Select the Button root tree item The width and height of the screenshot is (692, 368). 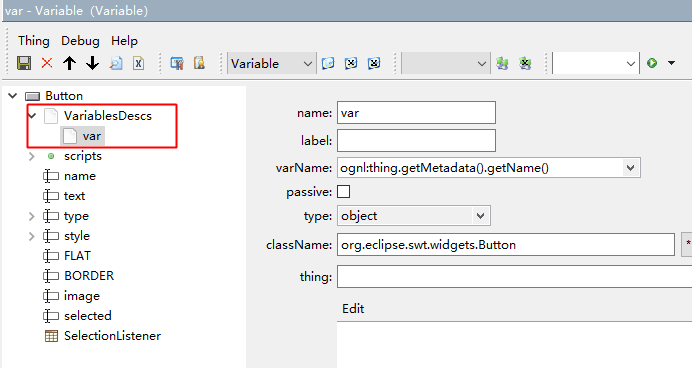tap(64, 96)
